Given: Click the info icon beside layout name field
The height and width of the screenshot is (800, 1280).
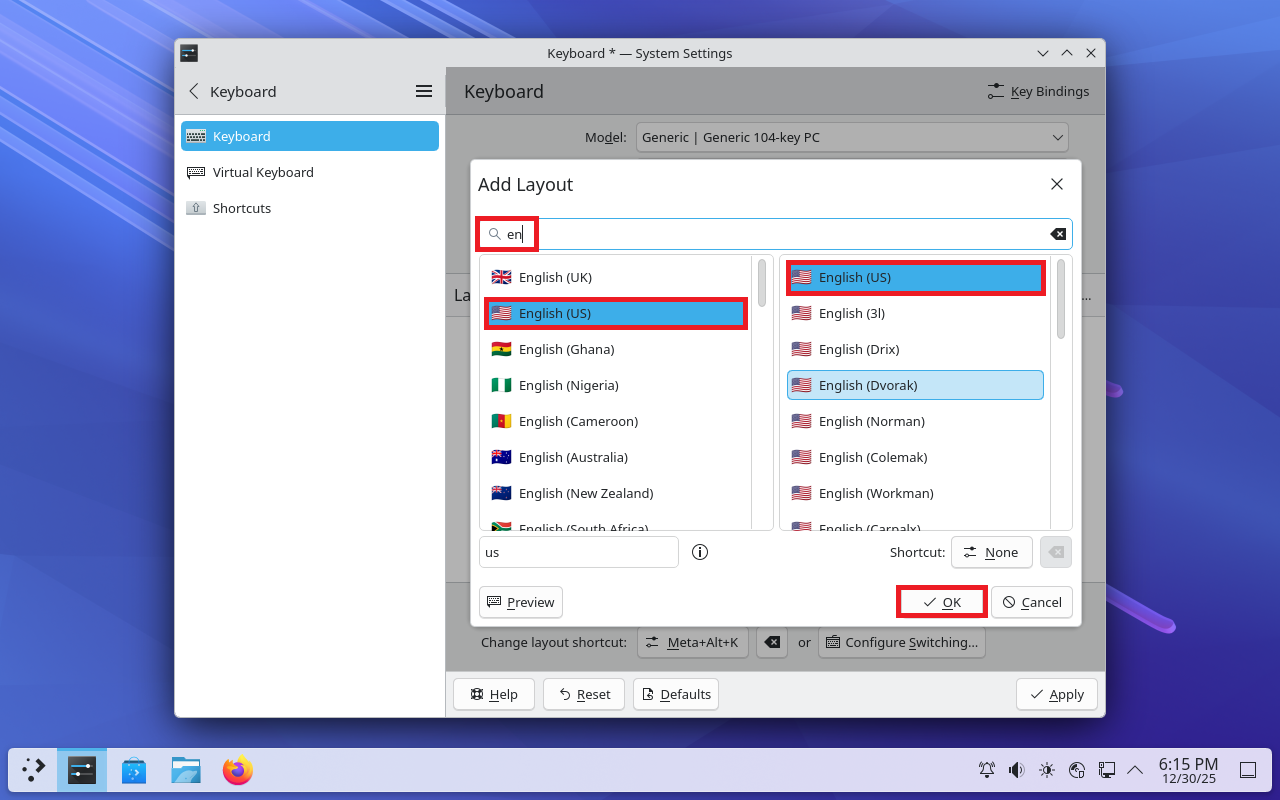Looking at the screenshot, I should pos(700,552).
